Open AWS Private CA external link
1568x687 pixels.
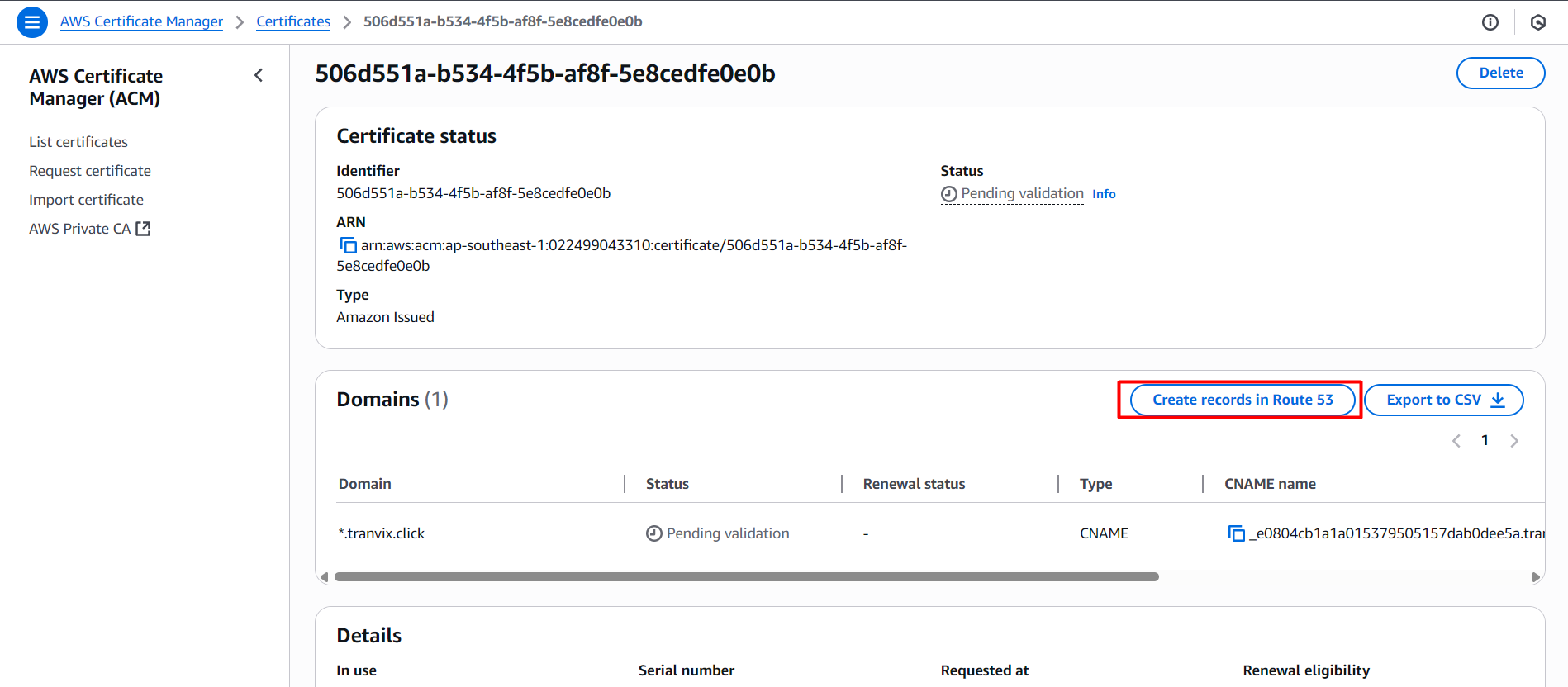tap(89, 229)
